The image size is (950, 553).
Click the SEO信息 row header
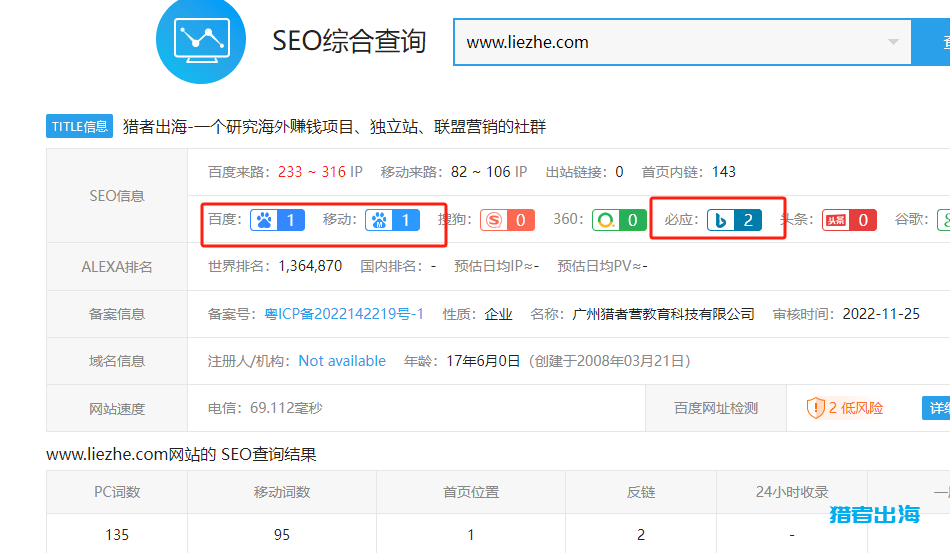coord(117,196)
